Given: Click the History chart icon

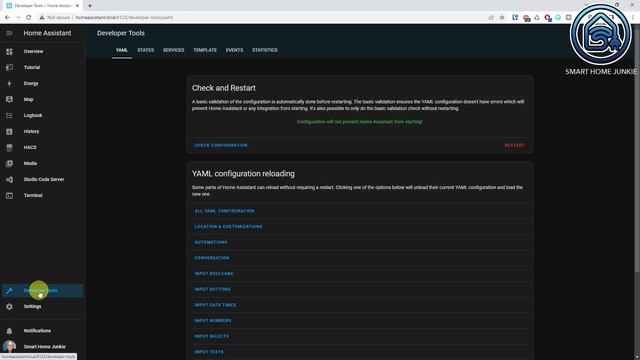Looking at the screenshot, I should point(9,131).
